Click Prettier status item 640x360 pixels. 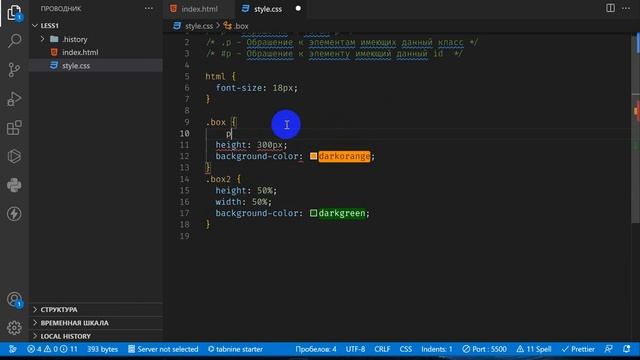[x=578, y=349]
